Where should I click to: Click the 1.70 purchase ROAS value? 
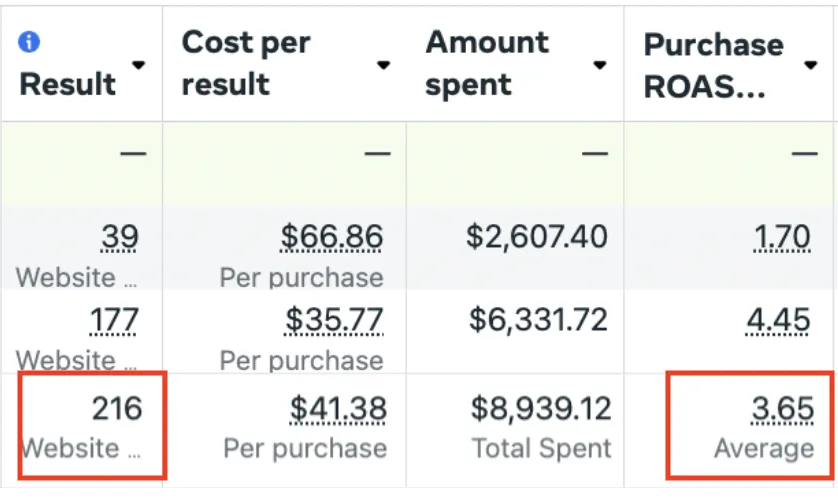pos(782,237)
